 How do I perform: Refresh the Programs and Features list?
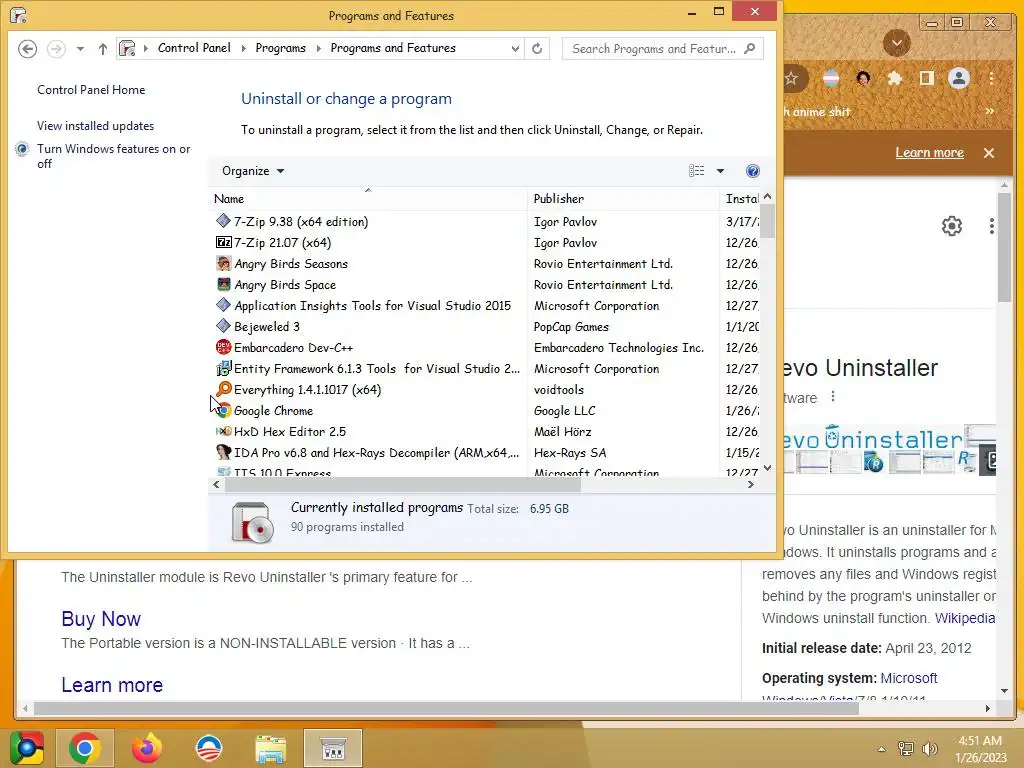(x=537, y=49)
